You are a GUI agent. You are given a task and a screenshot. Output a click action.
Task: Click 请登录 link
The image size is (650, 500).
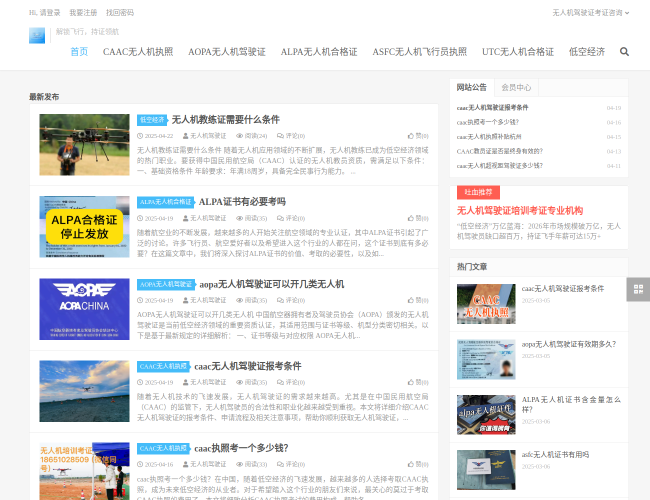tap(50, 13)
